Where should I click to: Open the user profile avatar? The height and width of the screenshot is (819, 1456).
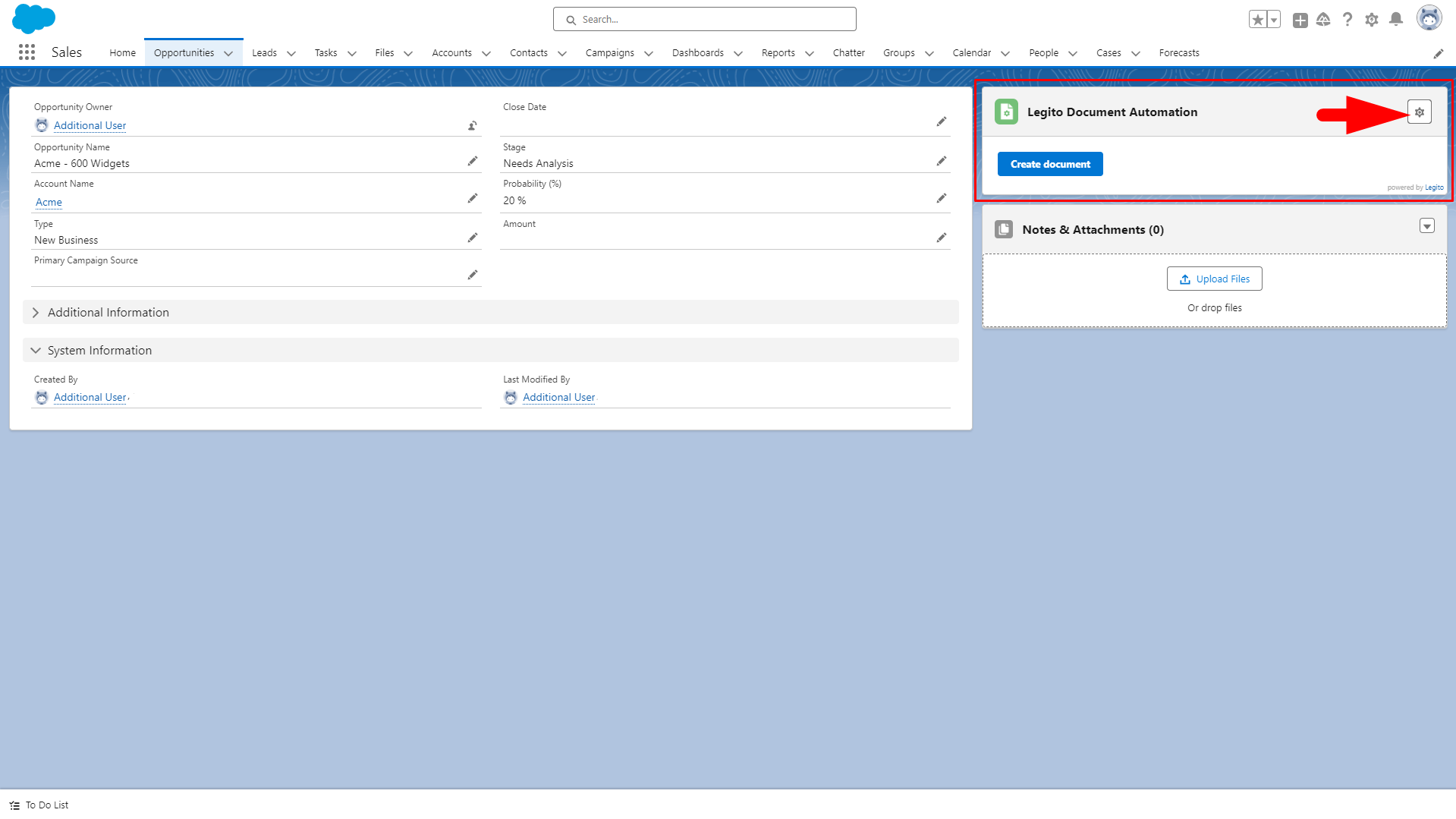pyautogui.click(x=1429, y=18)
